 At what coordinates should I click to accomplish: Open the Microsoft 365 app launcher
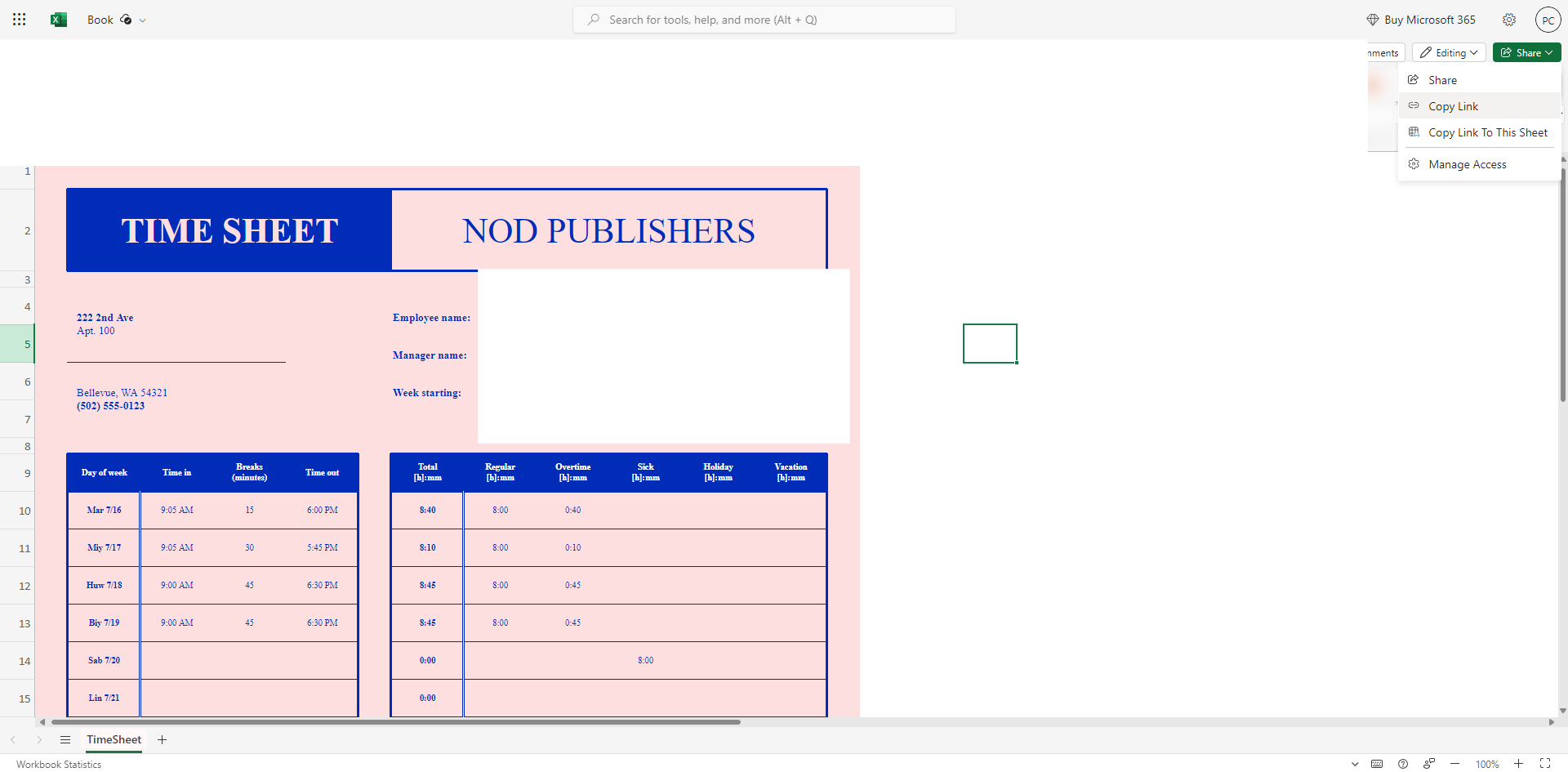pos(19,20)
